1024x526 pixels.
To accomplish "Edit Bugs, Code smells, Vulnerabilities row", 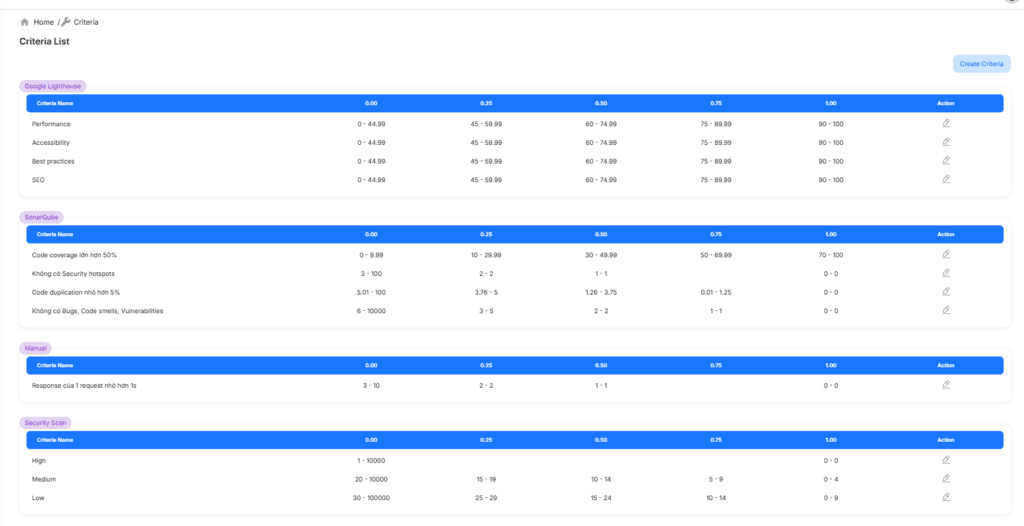I will [x=946, y=310].
